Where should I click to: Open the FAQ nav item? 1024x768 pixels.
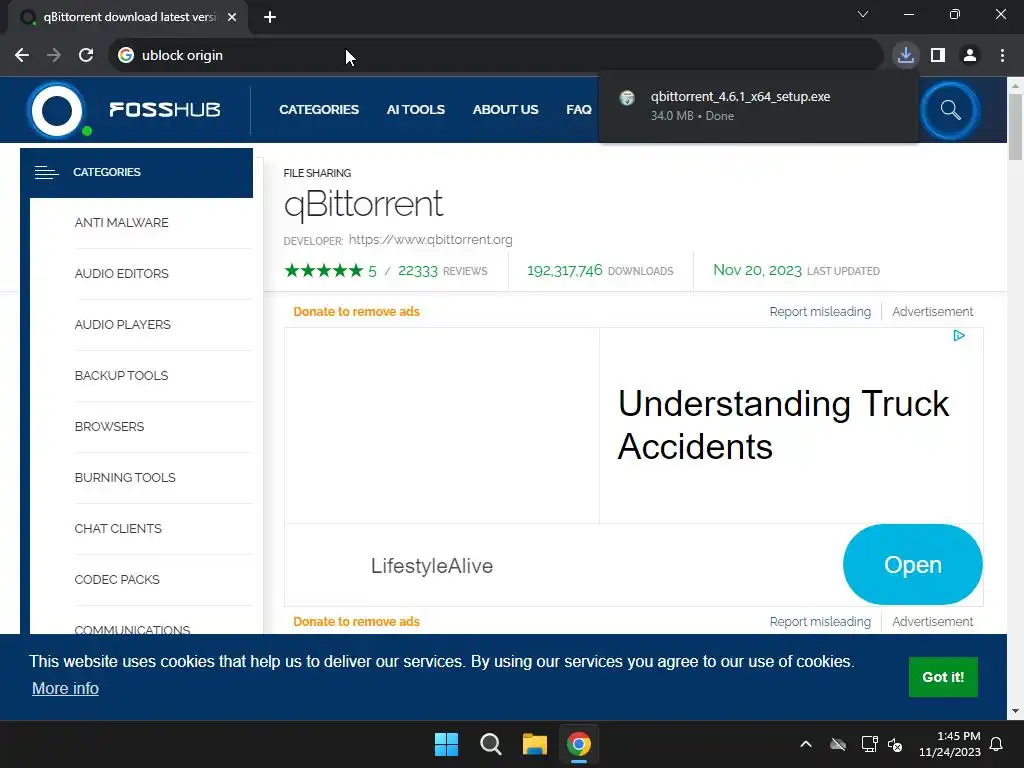pos(579,110)
